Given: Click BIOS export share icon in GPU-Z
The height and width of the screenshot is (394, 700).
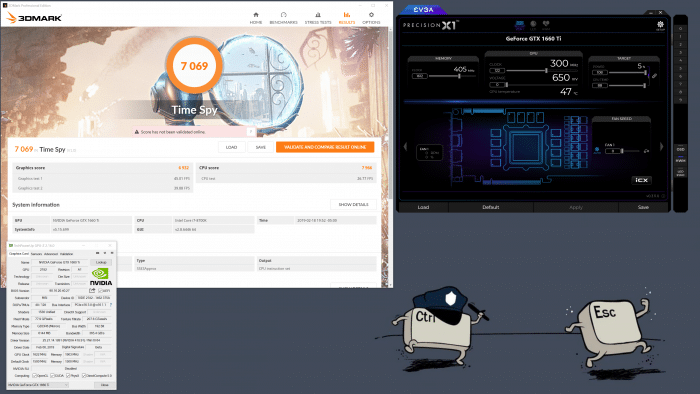Looking at the screenshot, I should point(92,290).
